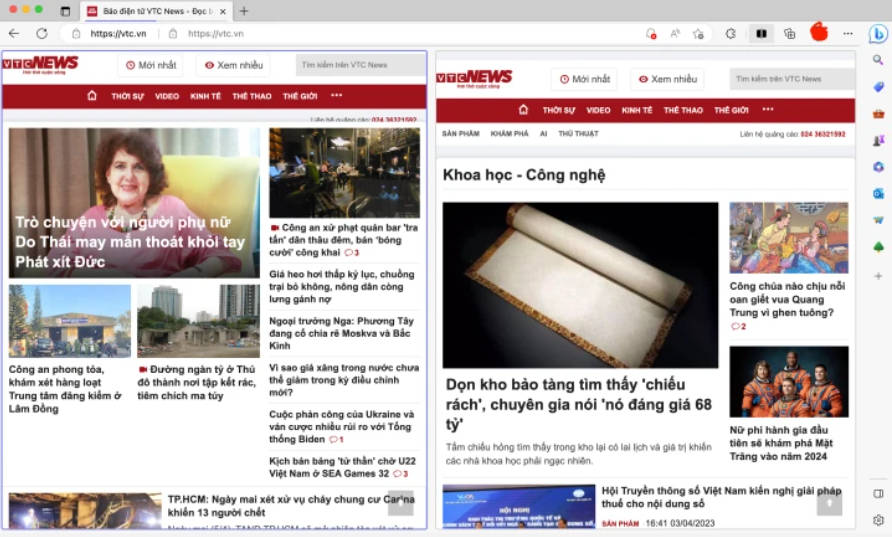The image size is (892, 537).
Task: Click the Bing chat icon in toolbar
Action: click(x=878, y=33)
